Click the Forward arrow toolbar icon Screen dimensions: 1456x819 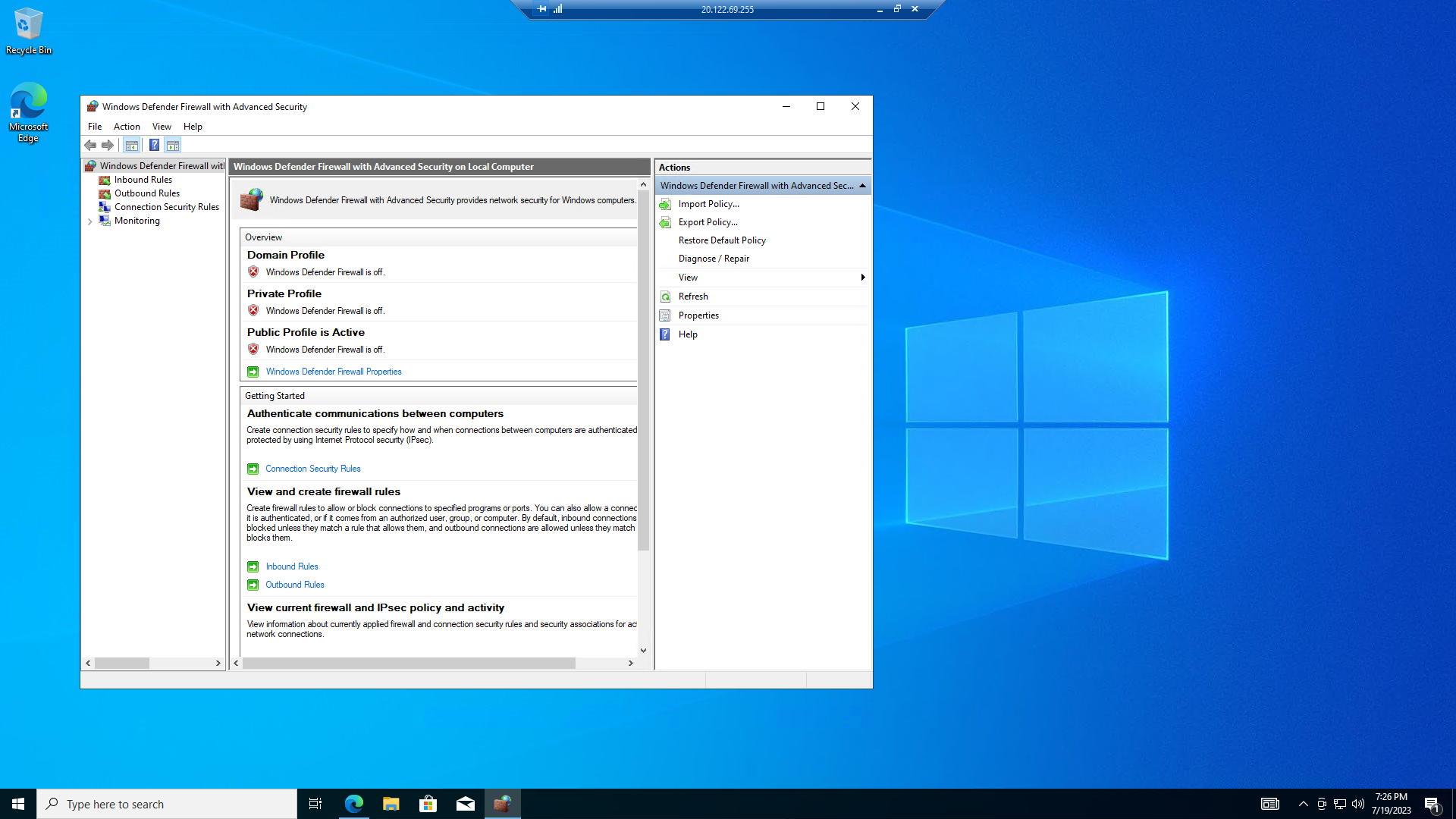tap(108, 145)
